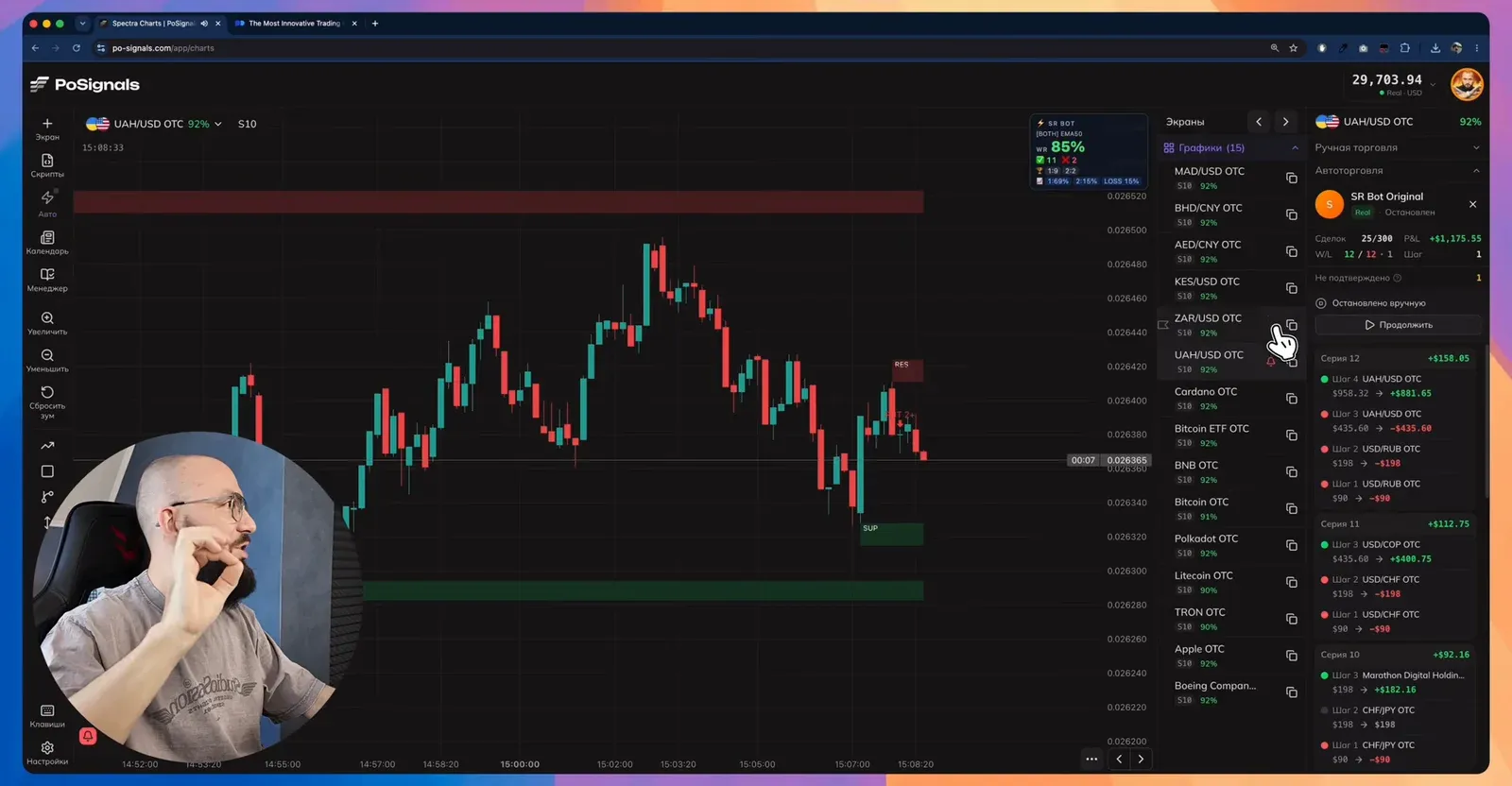Screen dimensions: 1512x786
Task: Click the Продолжить button
Action: pyautogui.click(x=1398, y=325)
